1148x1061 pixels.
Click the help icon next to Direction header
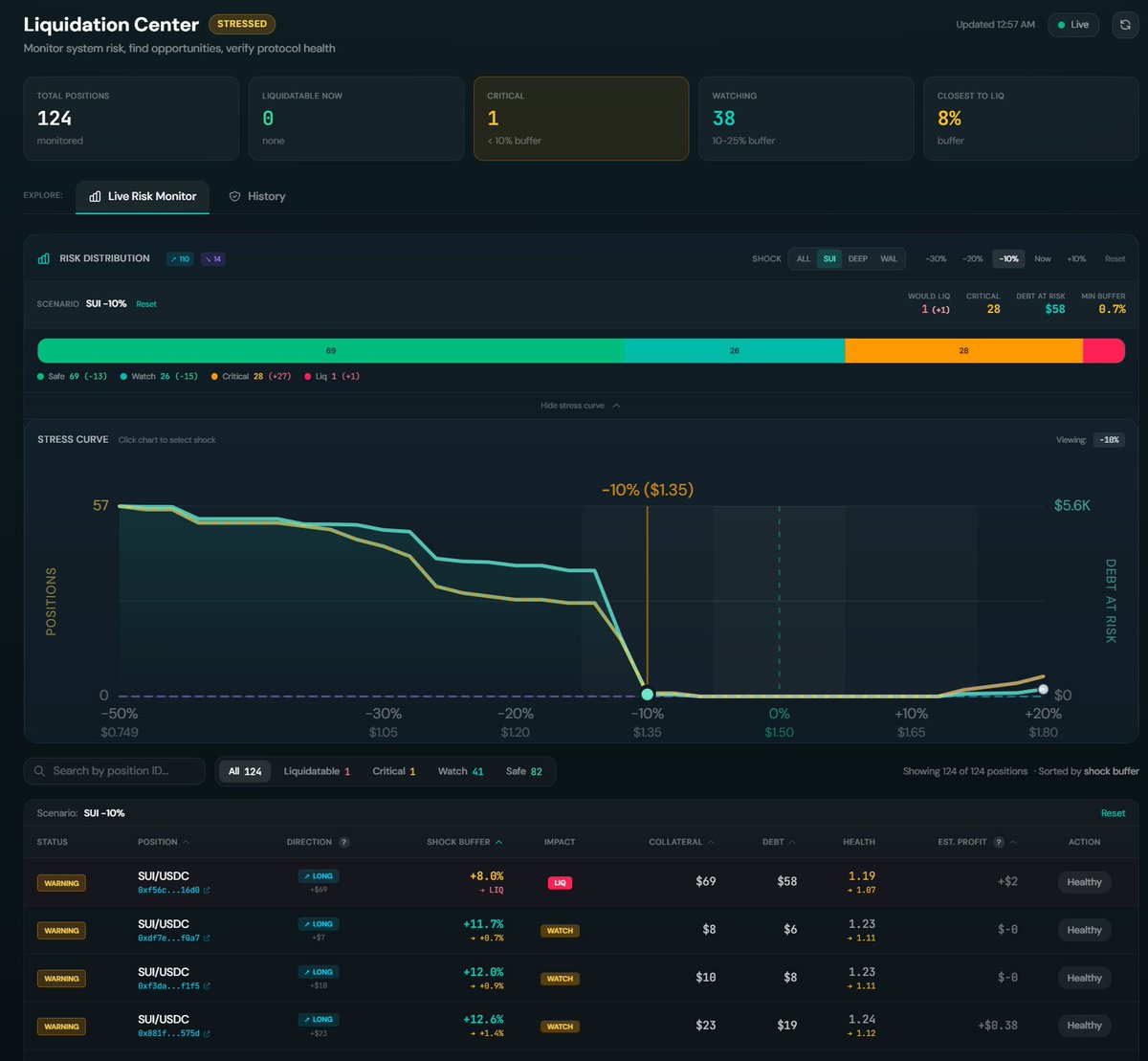coord(343,842)
